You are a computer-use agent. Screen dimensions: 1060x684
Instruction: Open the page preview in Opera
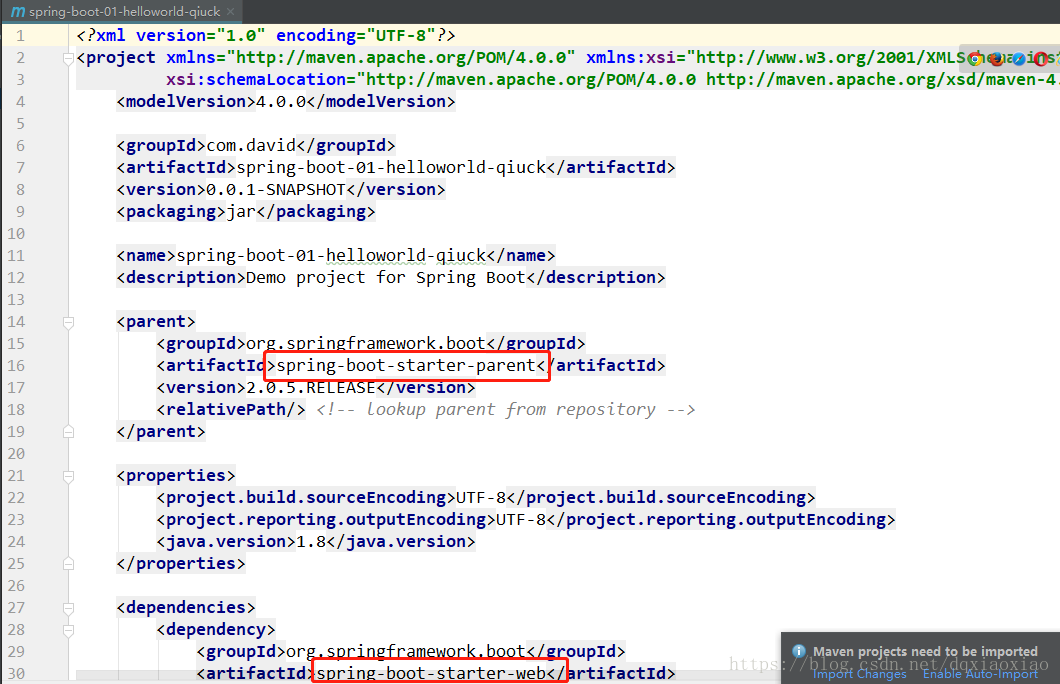coord(1040,59)
